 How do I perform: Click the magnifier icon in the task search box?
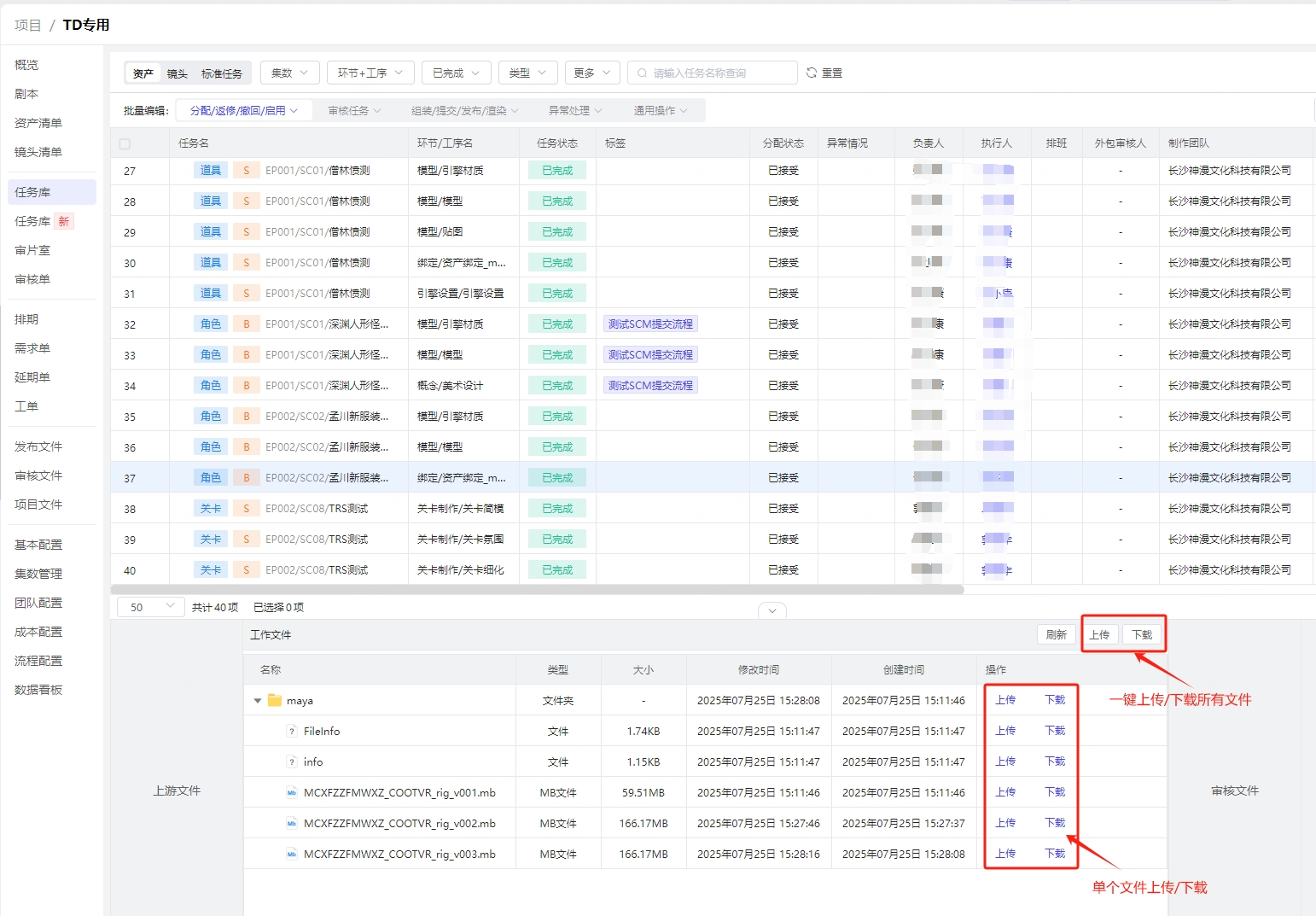point(642,73)
